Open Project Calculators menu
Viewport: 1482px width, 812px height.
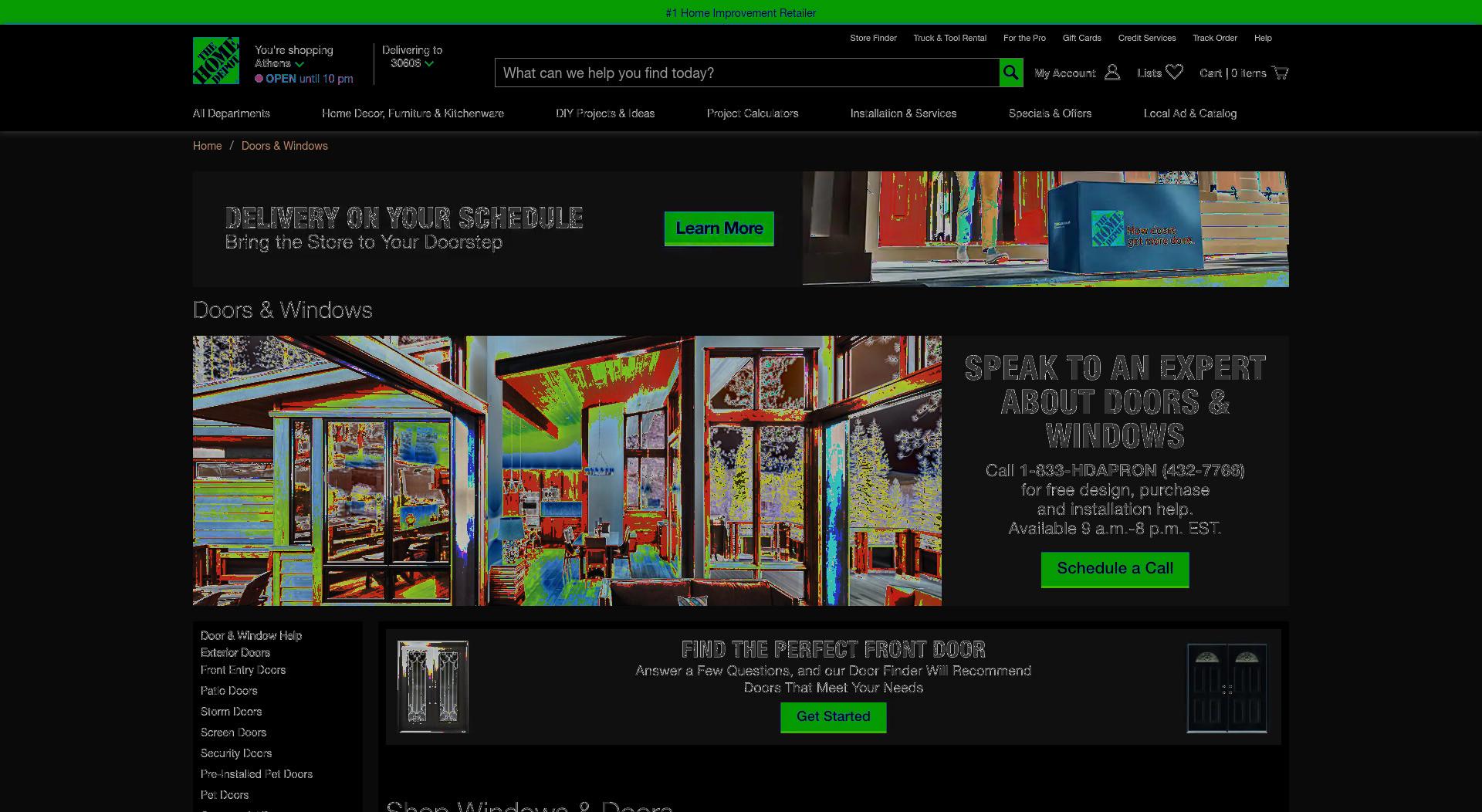click(753, 113)
